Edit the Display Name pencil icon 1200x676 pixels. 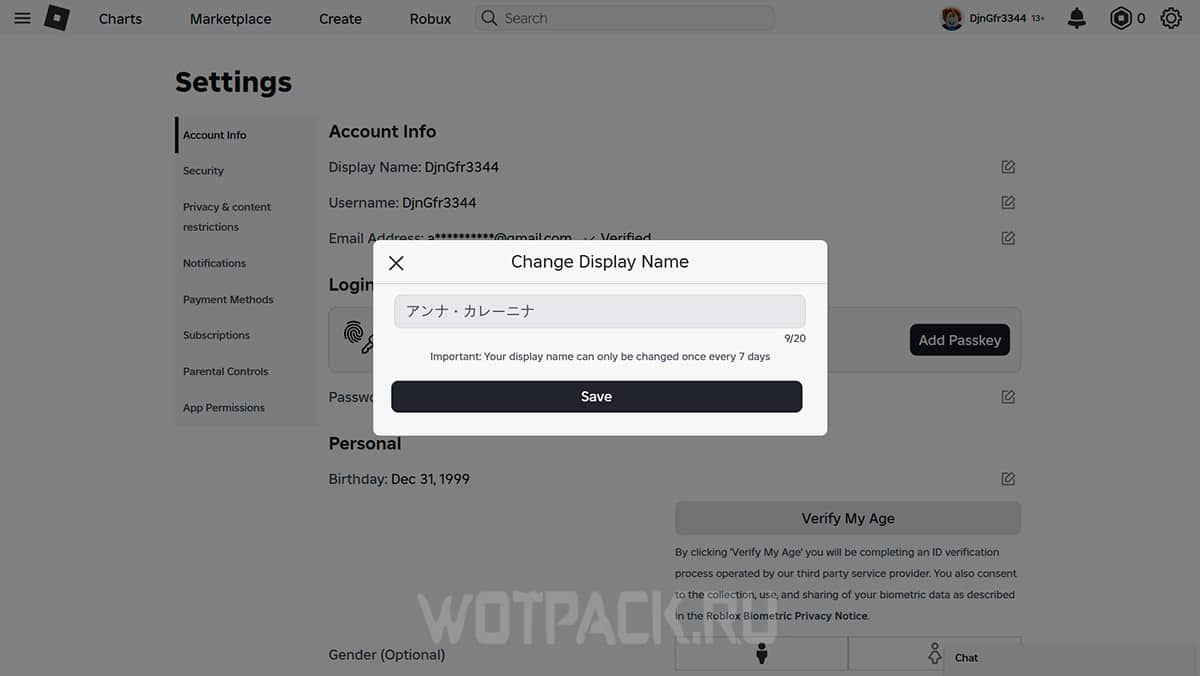click(x=1008, y=167)
